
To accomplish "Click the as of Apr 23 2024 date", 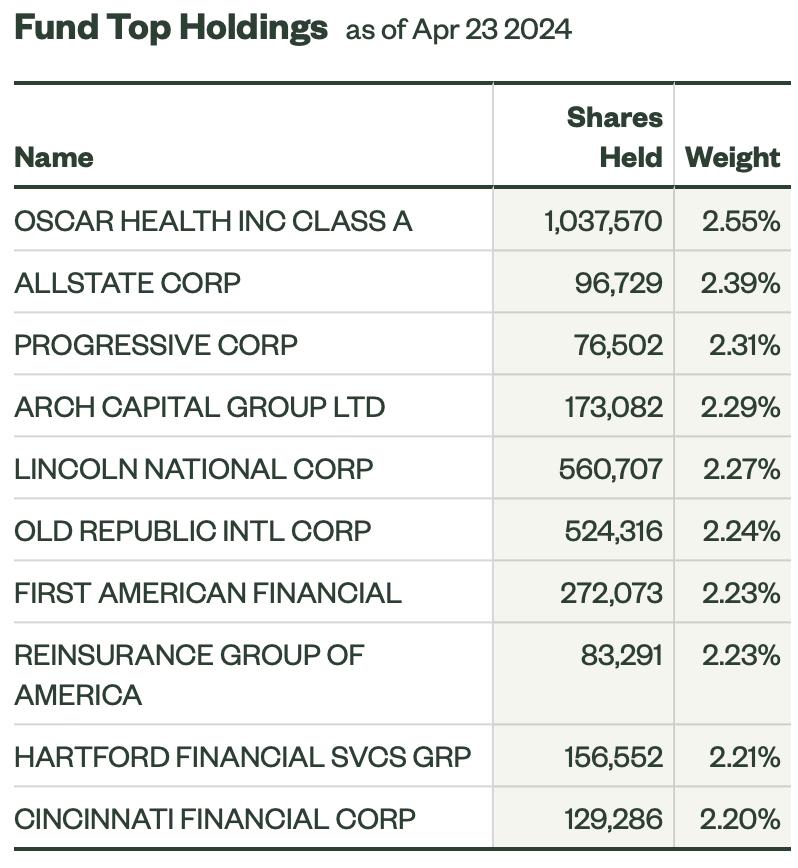I will (459, 29).
